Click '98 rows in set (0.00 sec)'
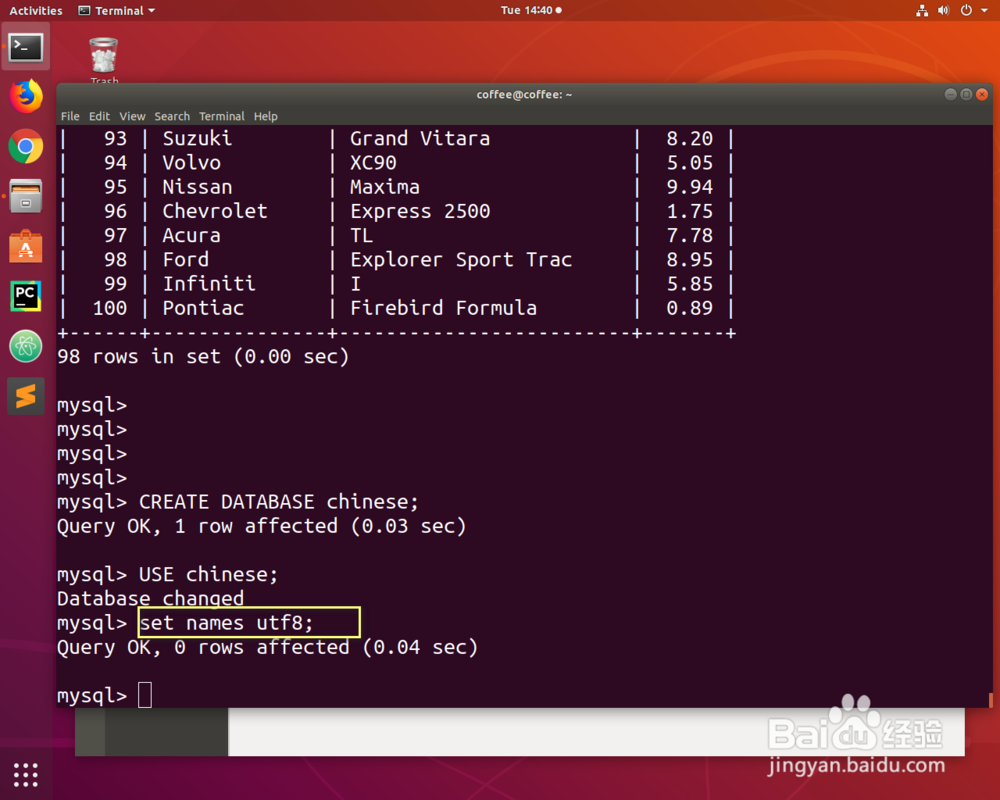This screenshot has width=1000, height=800. pos(203,357)
